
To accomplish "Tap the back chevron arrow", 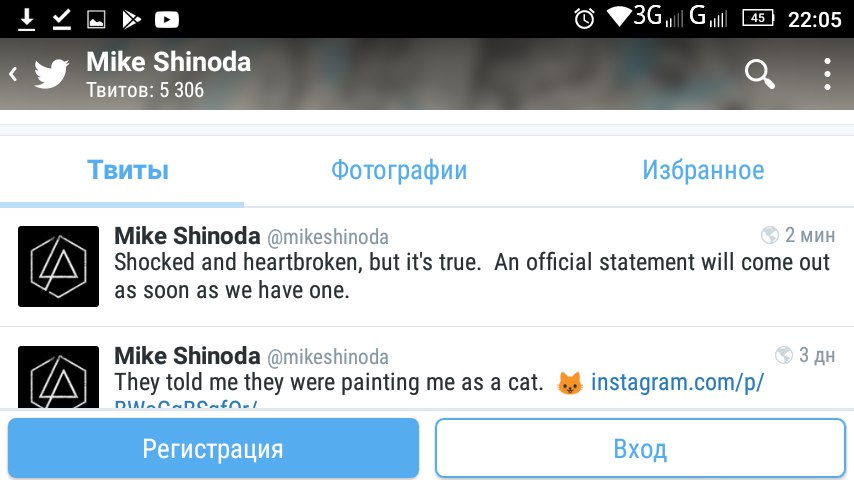I will pyautogui.click(x=14, y=74).
